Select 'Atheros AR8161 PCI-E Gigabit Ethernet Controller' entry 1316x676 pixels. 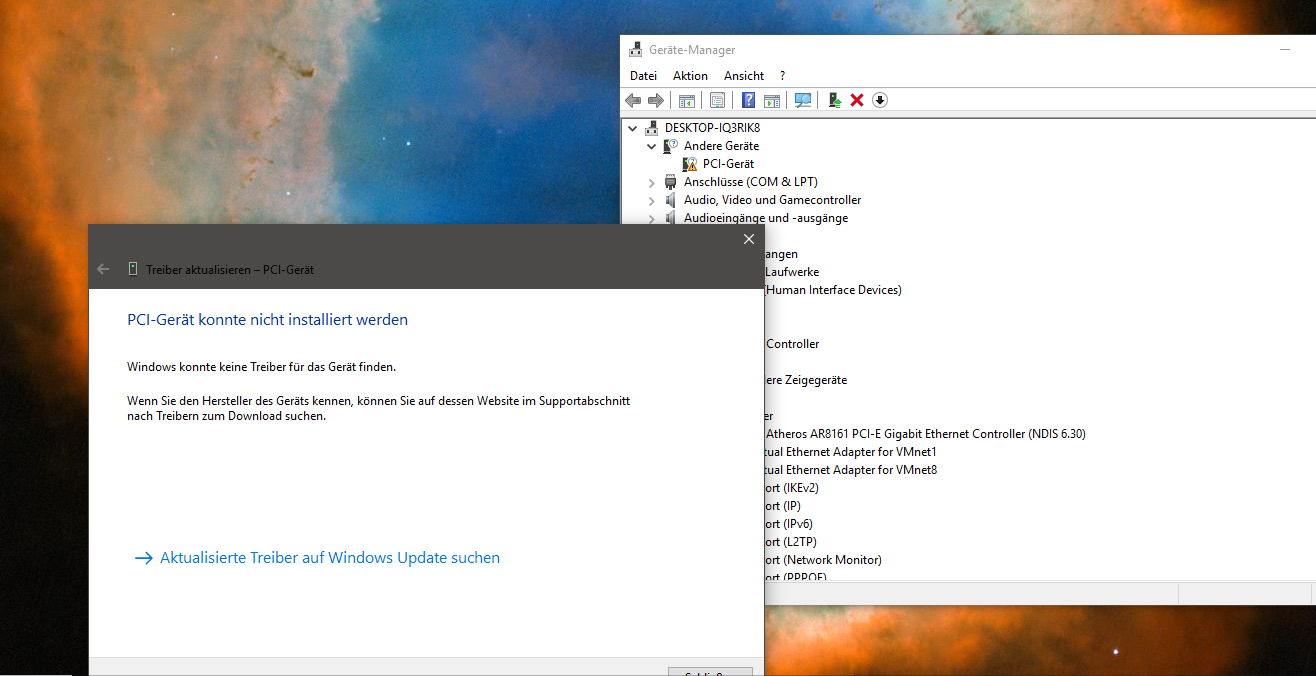pyautogui.click(x=925, y=434)
